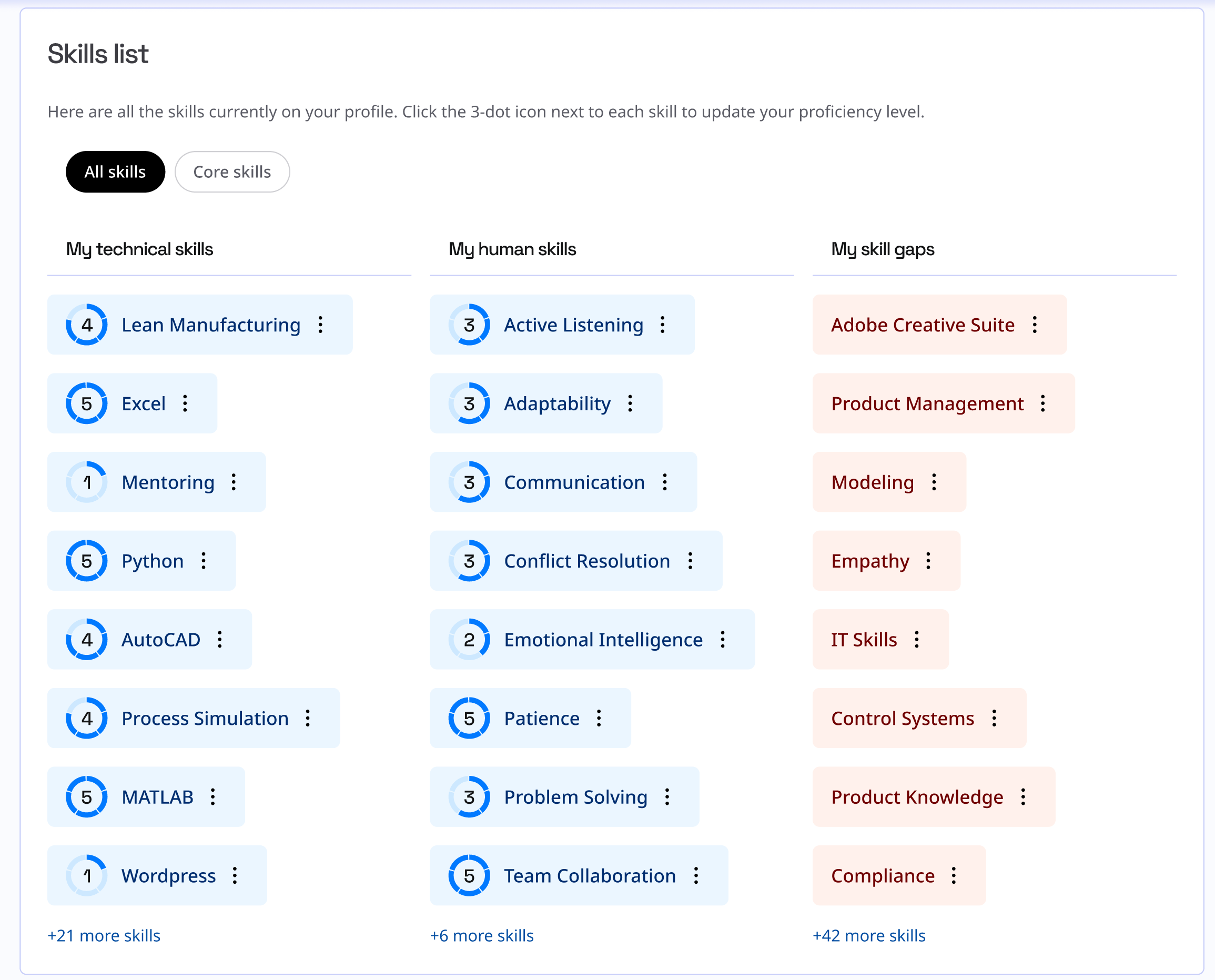
Task: Open the 3-dot menu next to Modeling
Action: (x=935, y=482)
